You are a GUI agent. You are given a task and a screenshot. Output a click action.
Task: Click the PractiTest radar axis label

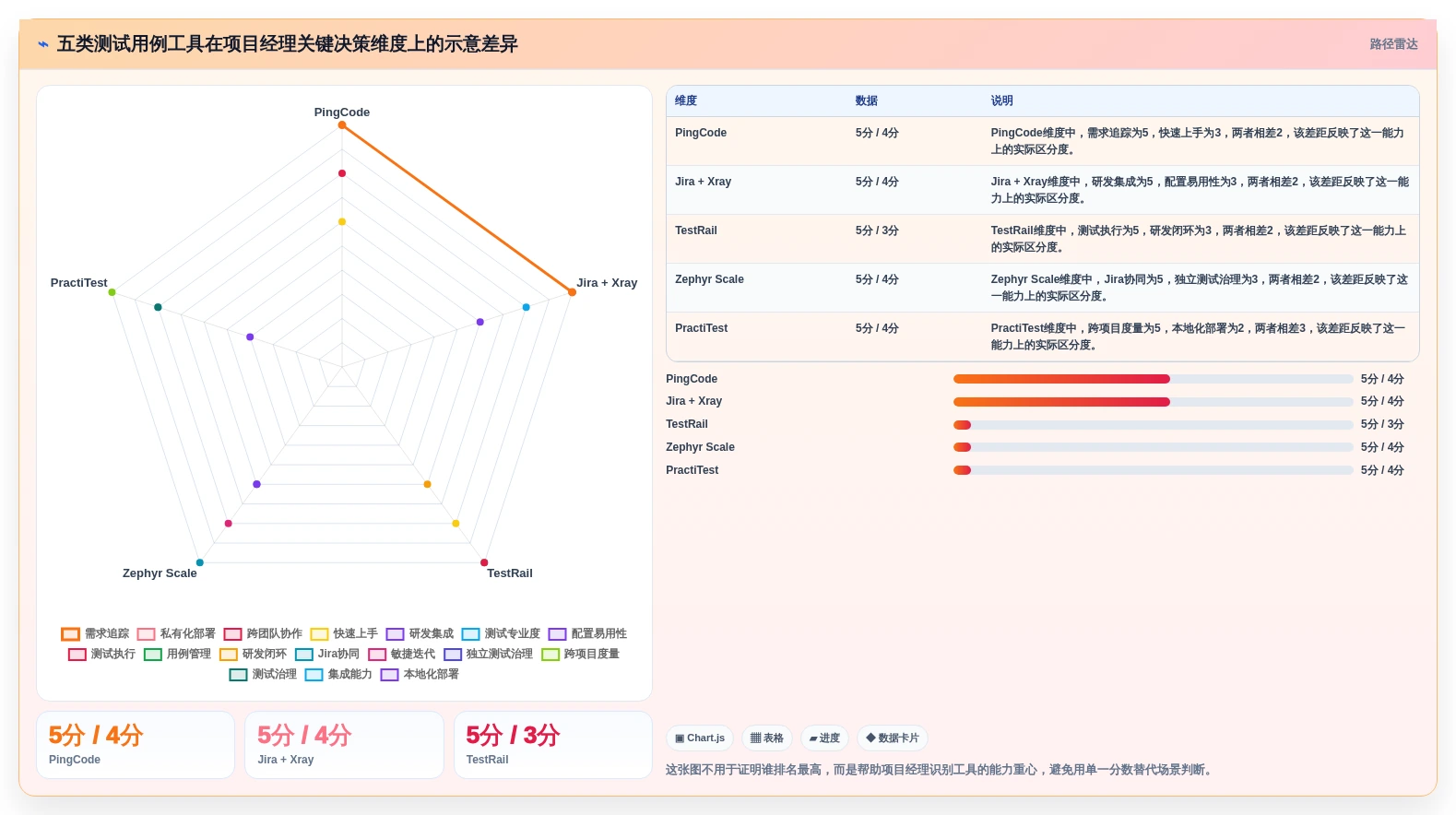pyautogui.click(x=78, y=282)
